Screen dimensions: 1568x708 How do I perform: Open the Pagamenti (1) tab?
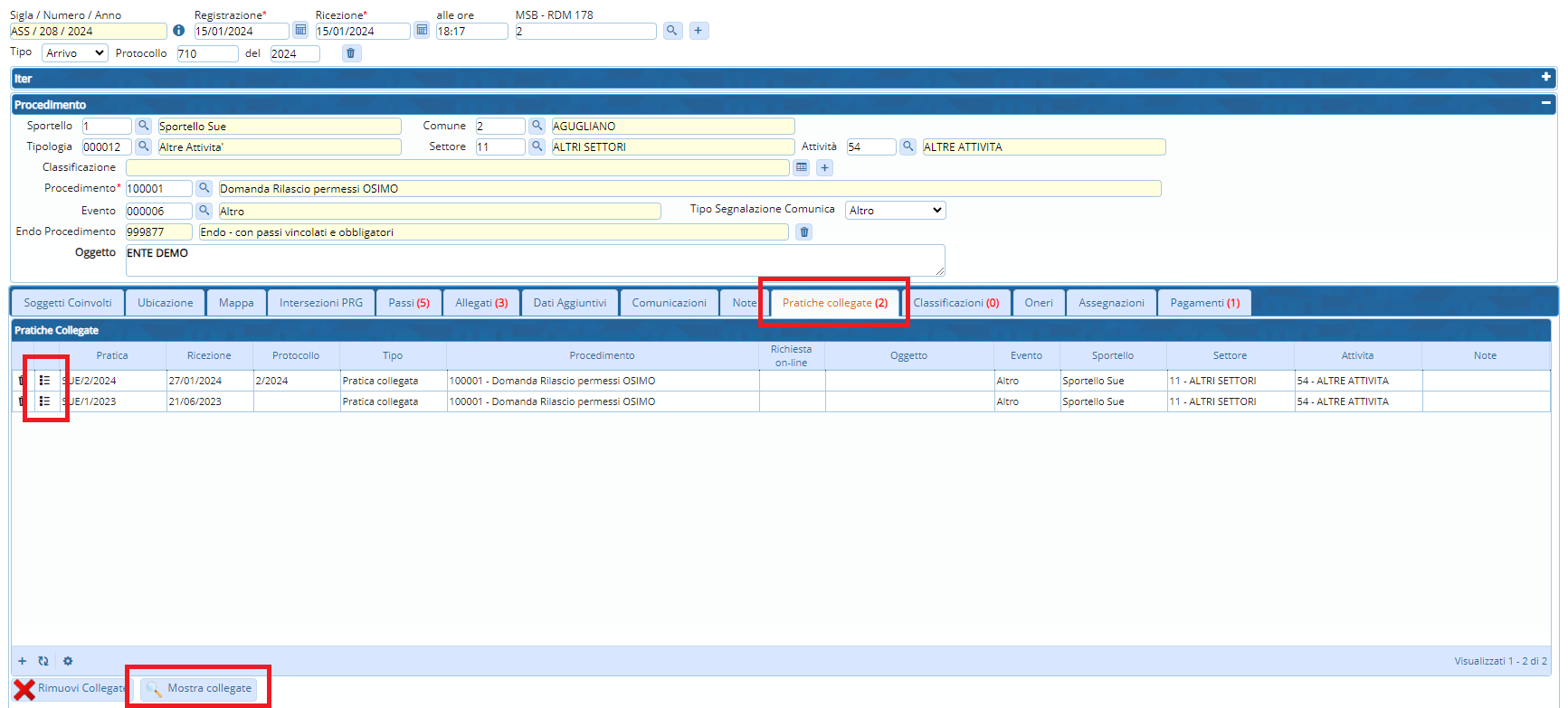(x=1204, y=303)
